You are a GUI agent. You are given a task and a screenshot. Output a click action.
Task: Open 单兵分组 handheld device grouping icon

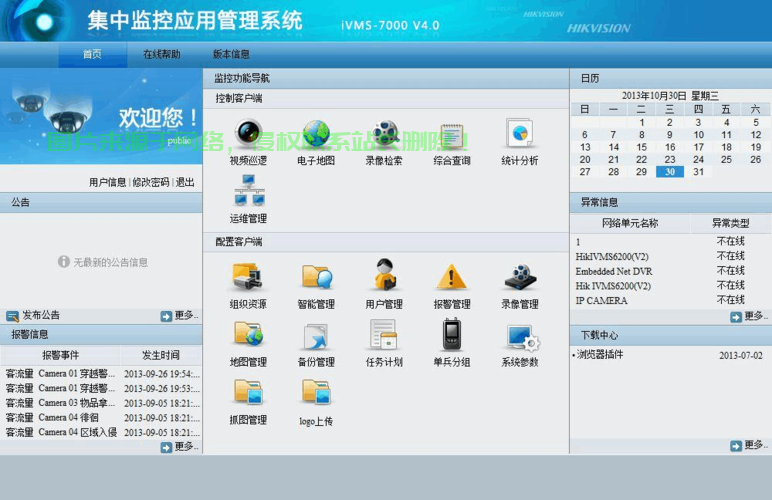[451, 335]
